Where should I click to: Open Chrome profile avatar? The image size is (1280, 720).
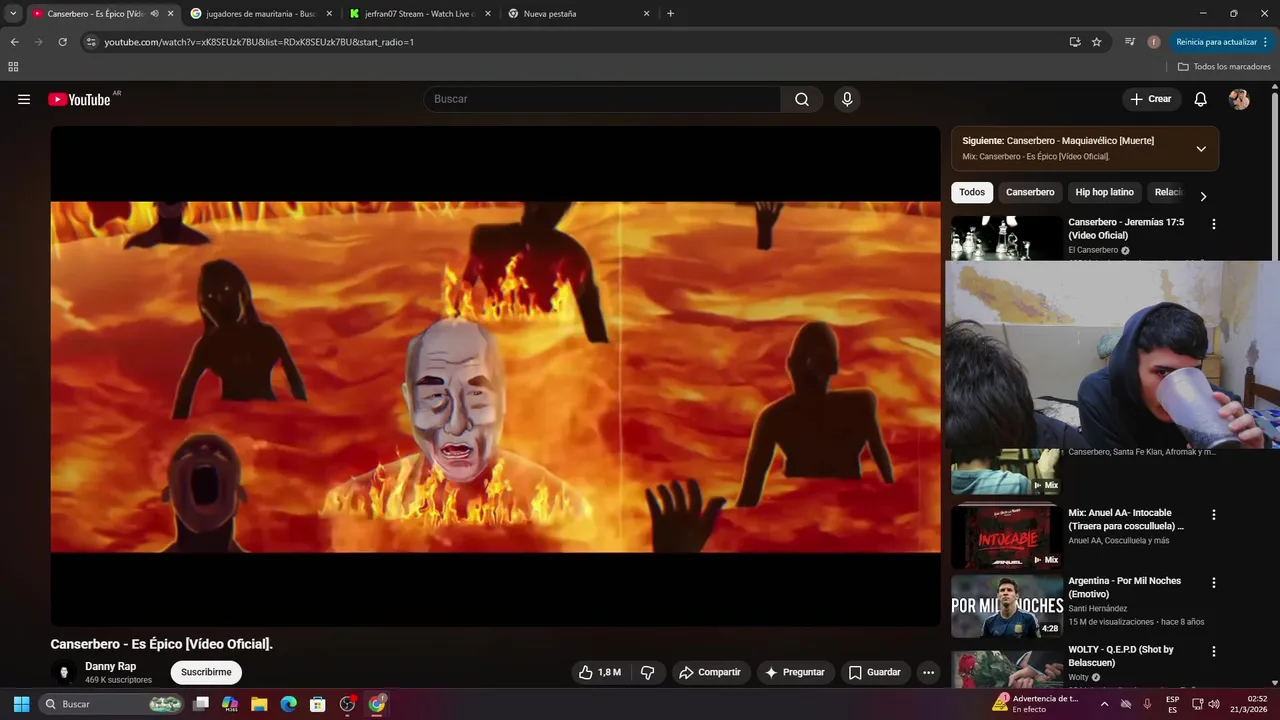tap(1154, 42)
